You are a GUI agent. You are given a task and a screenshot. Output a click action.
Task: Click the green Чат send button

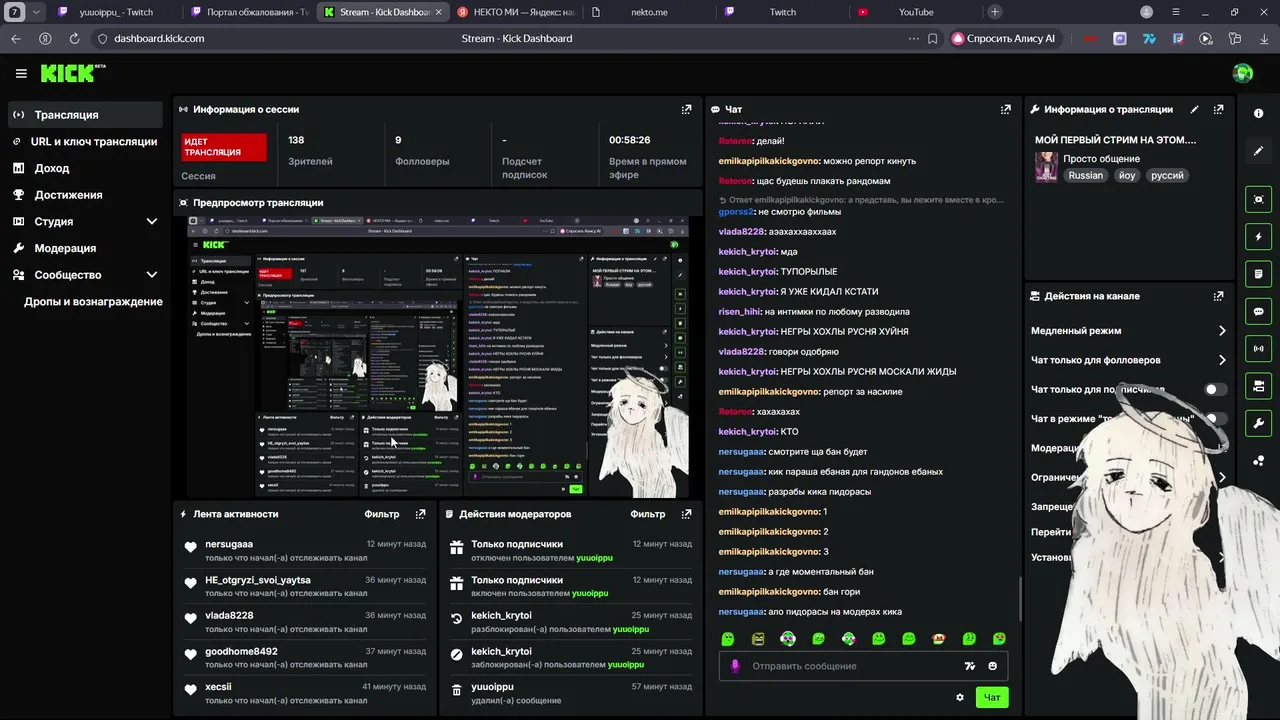(x=992, y=697)
